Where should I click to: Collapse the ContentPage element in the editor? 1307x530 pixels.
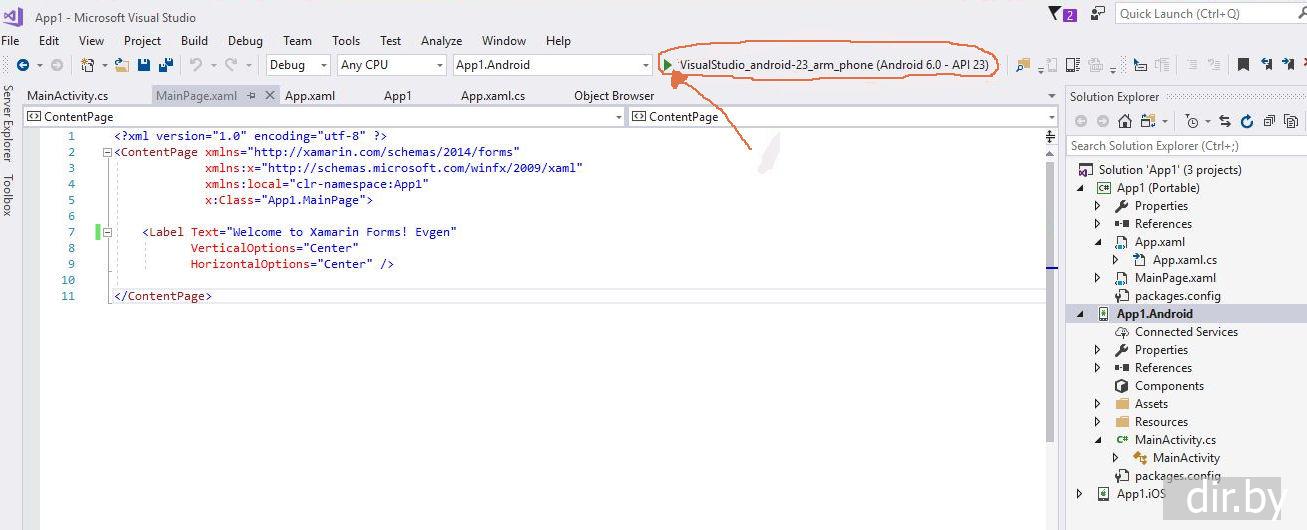pyautogui.click(x=107, y=152)
